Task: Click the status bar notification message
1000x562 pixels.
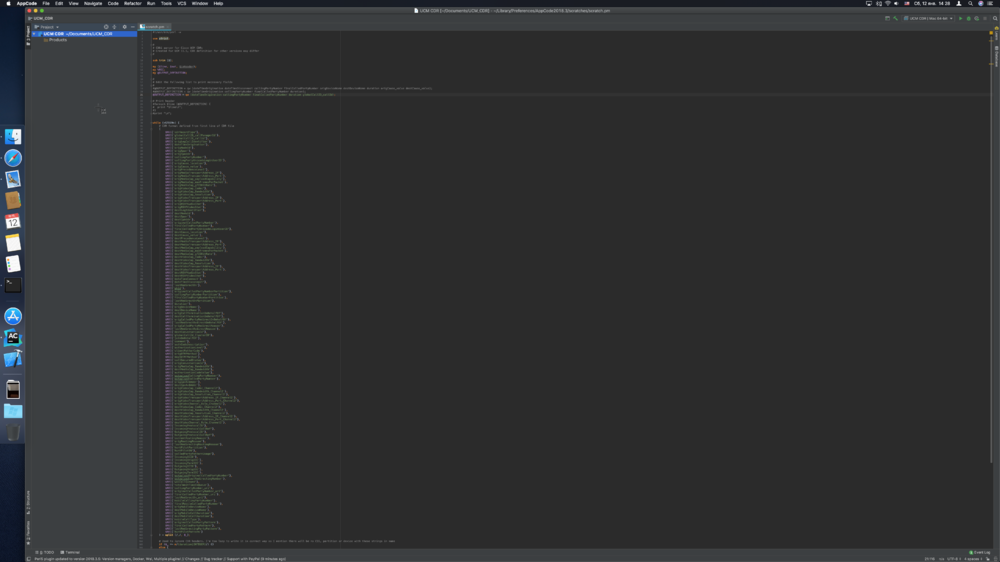Action: click(160, 559)
